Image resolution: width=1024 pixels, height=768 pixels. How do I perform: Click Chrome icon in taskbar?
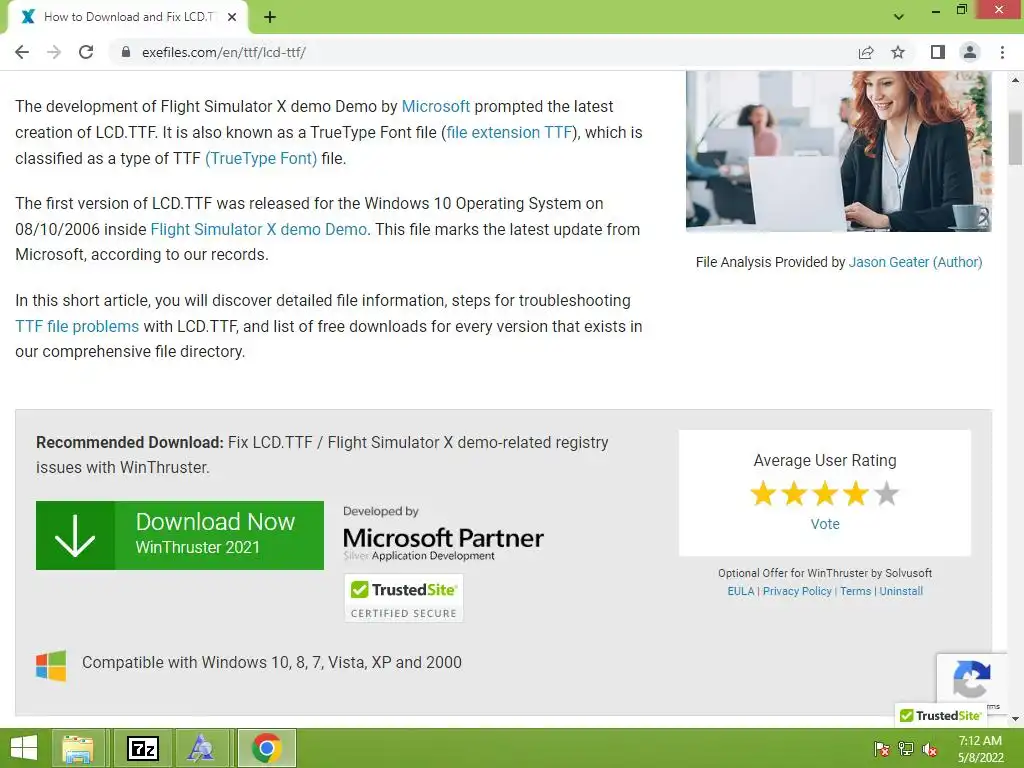266,748
